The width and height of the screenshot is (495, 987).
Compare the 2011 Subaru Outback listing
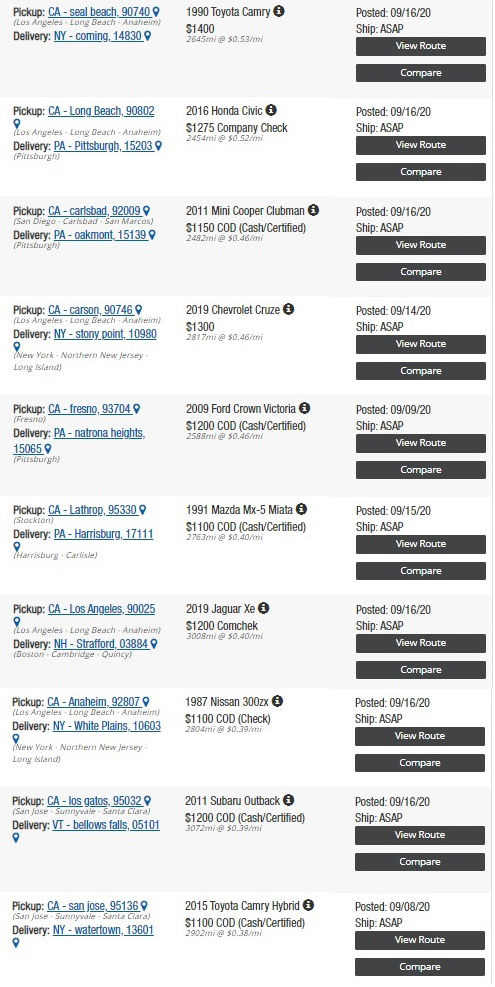click(x=420, y=862)
